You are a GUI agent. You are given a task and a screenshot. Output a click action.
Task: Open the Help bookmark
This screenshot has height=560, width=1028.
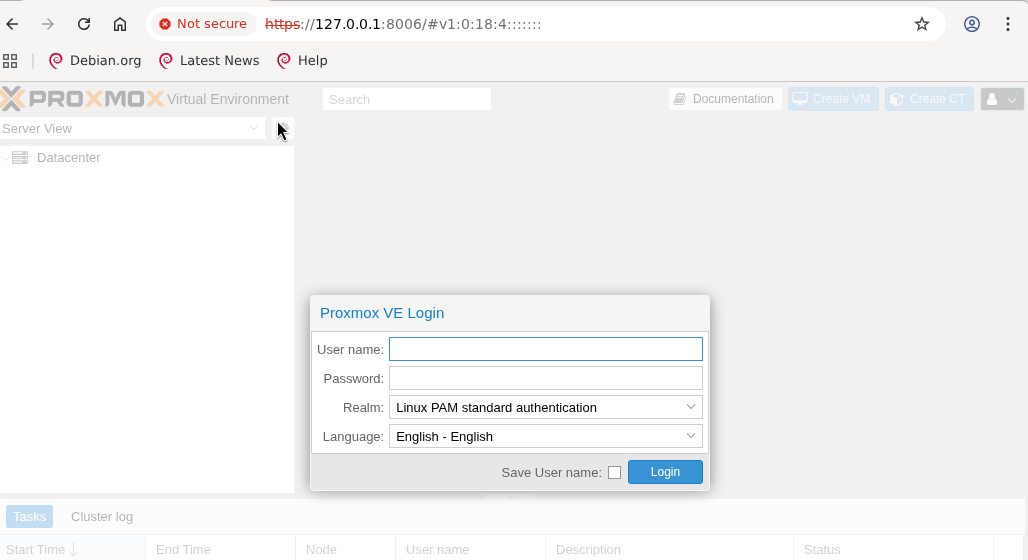tap(302, 61)
